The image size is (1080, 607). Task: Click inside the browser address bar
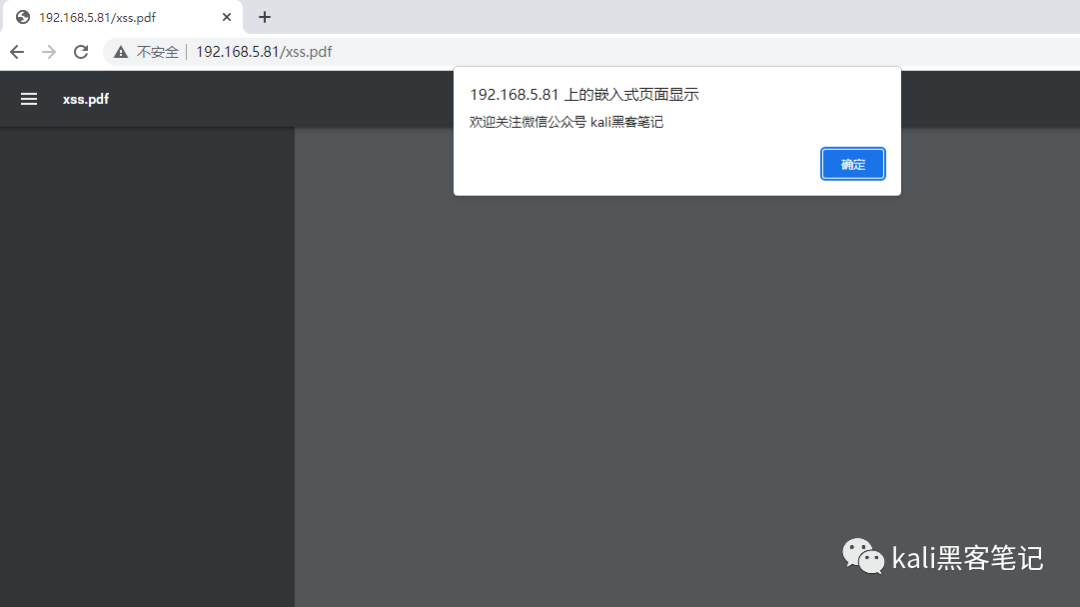click(x=400, y=51)
